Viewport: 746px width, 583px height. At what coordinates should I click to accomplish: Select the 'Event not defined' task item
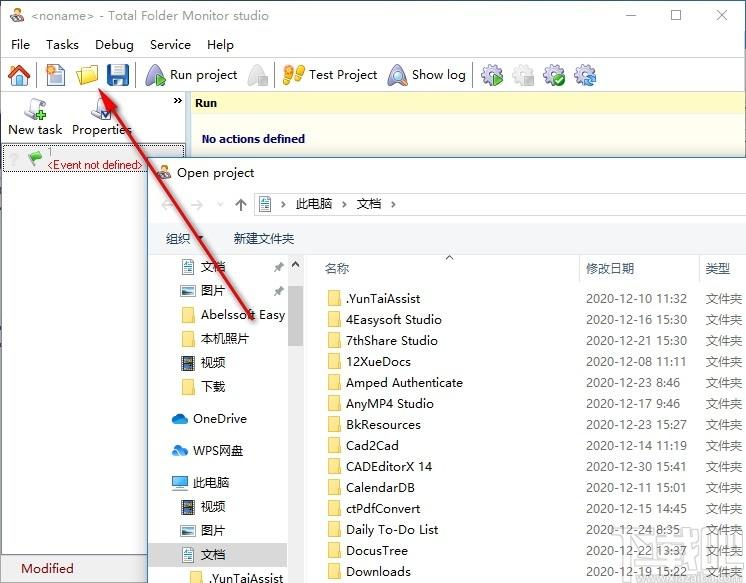[94, 165]
